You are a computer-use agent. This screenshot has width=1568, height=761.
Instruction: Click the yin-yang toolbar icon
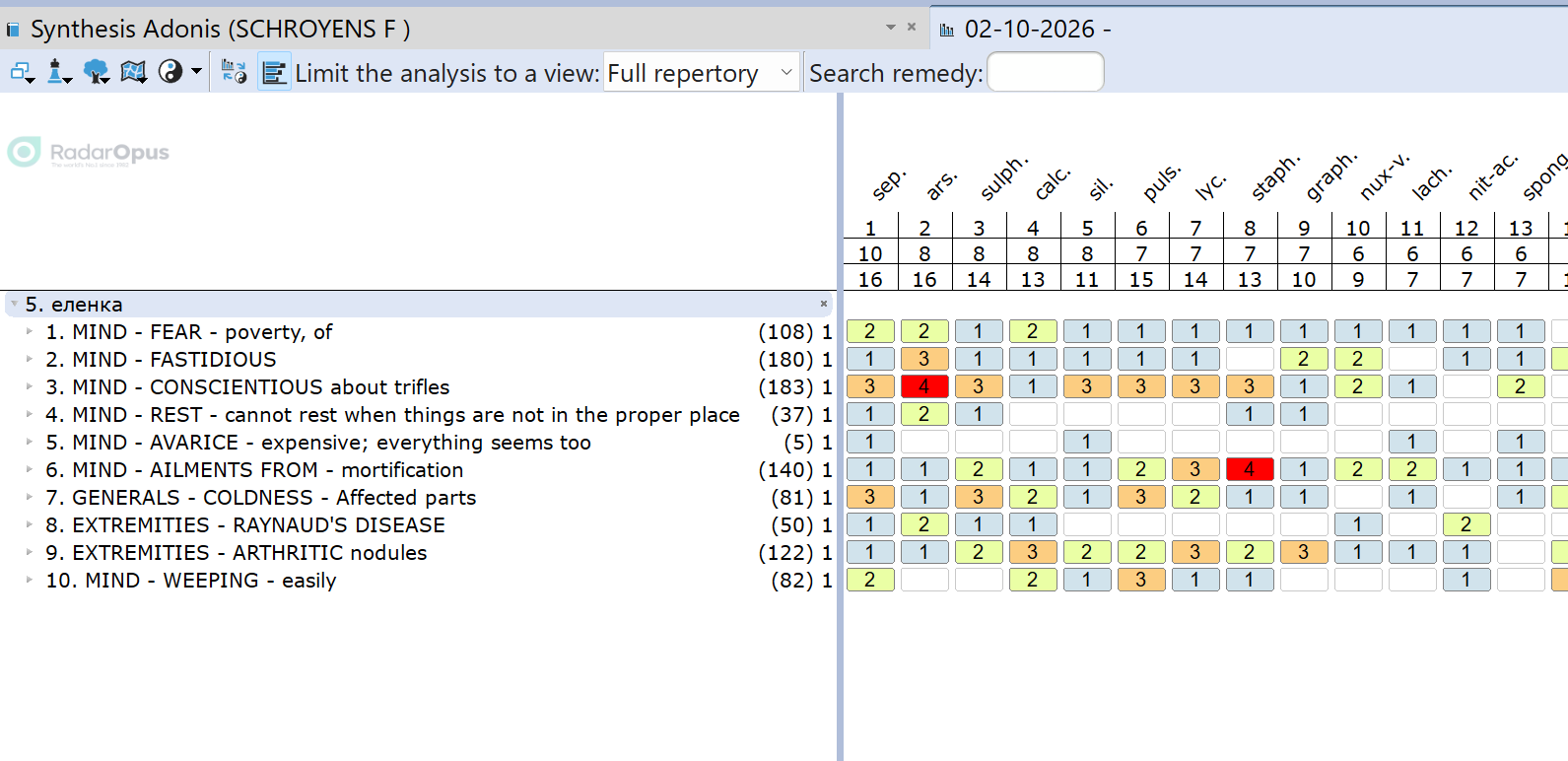(170, 72)
